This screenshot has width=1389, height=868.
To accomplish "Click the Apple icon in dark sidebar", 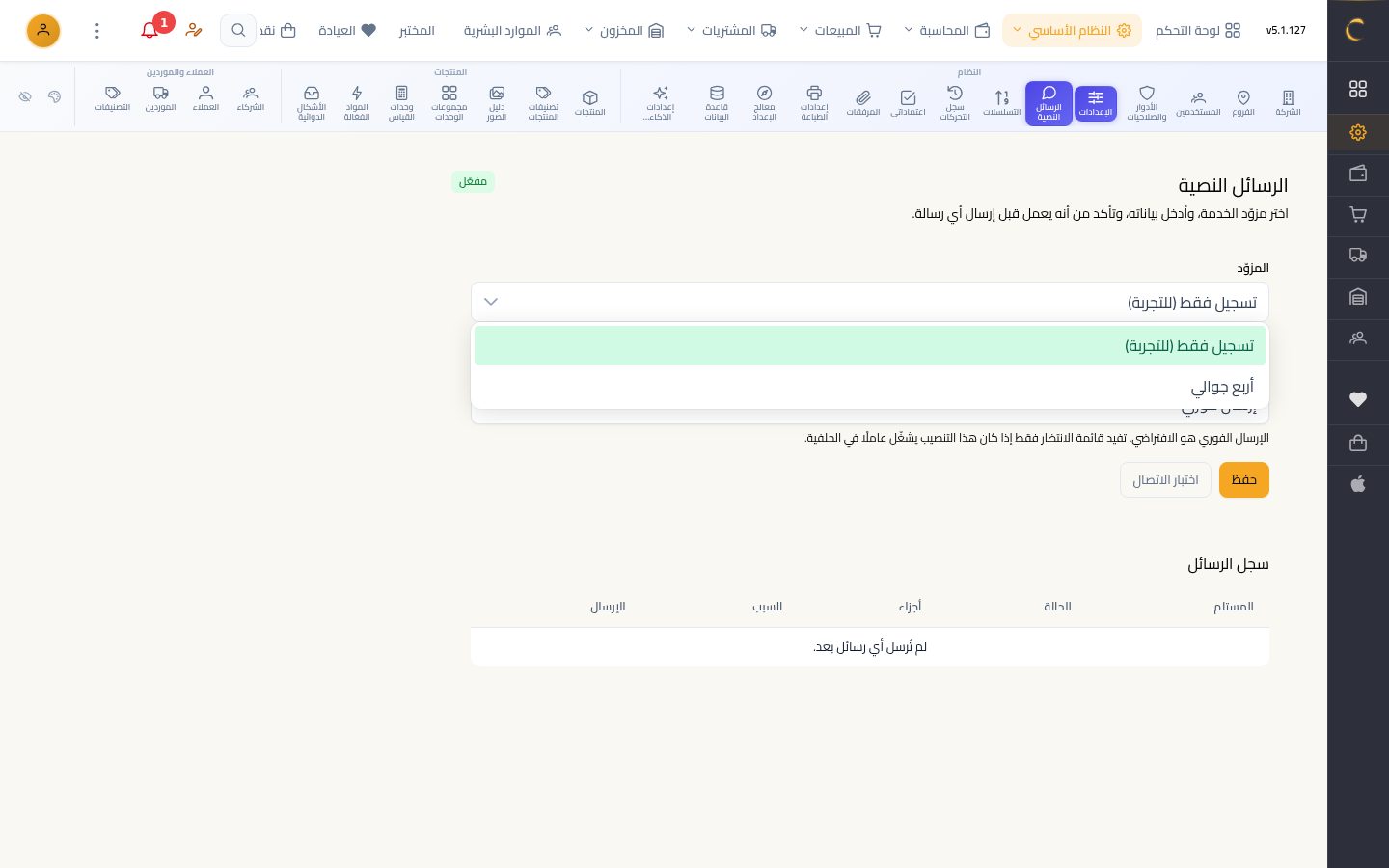I will (1358, 483).
